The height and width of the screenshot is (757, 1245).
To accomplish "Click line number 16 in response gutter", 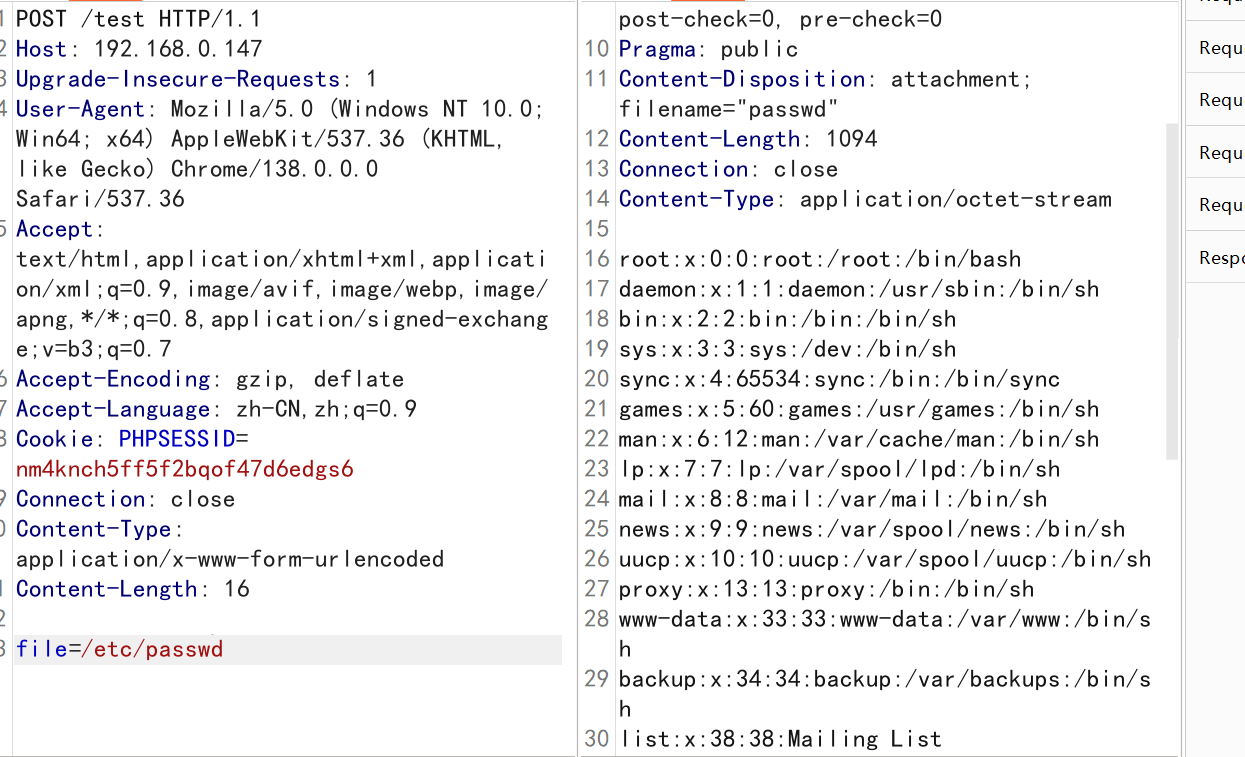I will pyautogui.click(x=597, y=259).
